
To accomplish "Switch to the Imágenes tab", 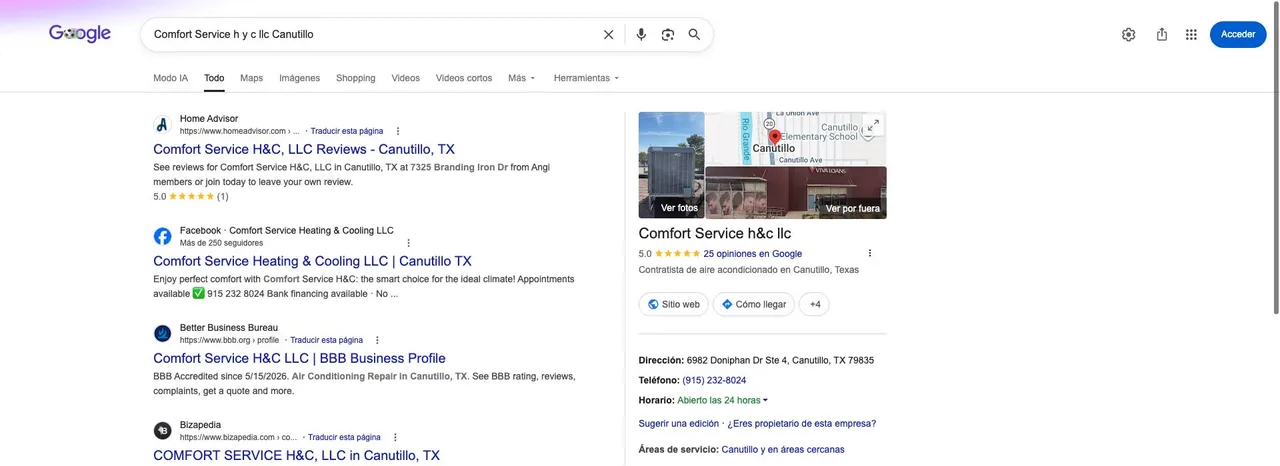I will 299,78.
